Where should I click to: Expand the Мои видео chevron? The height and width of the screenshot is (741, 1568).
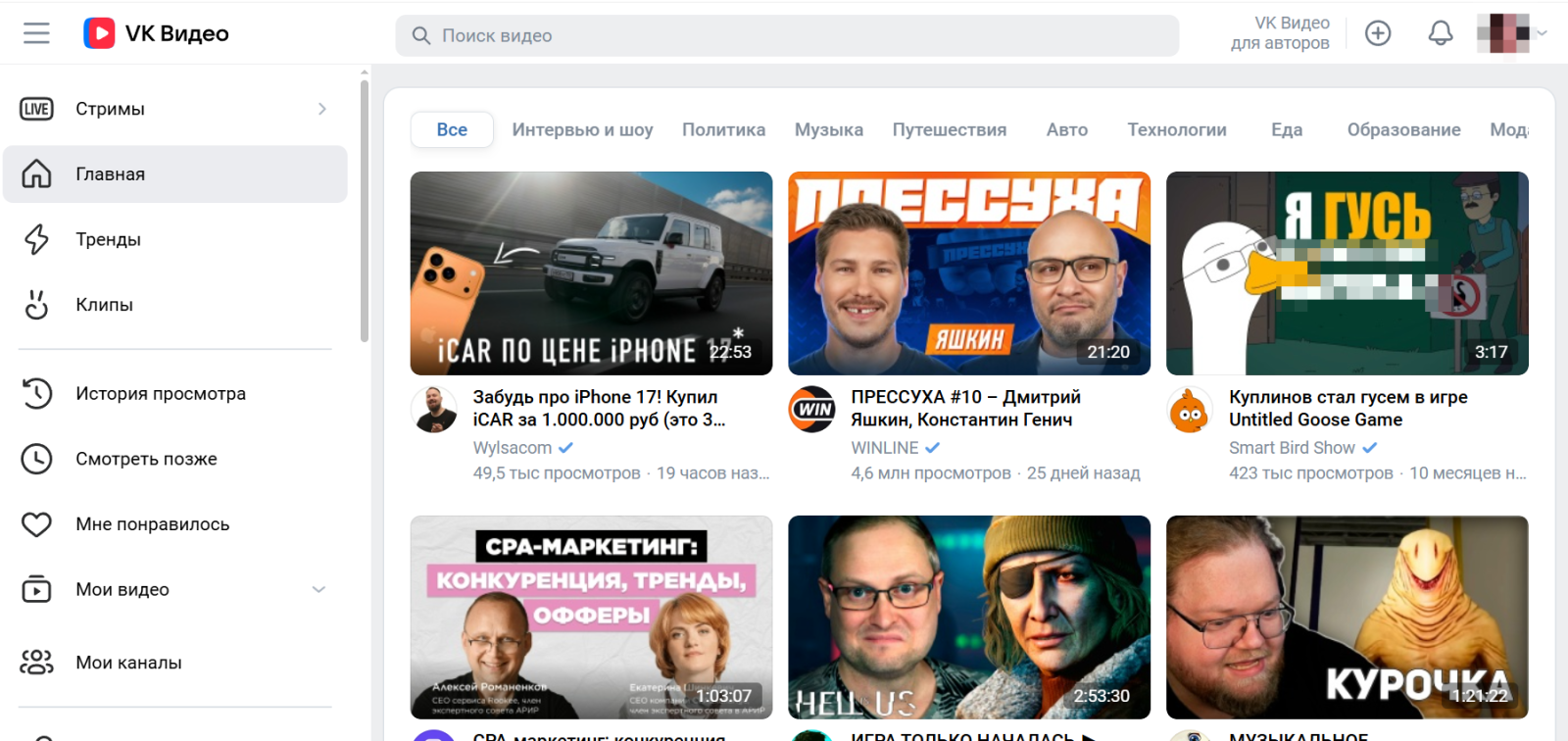pos(318,589)
